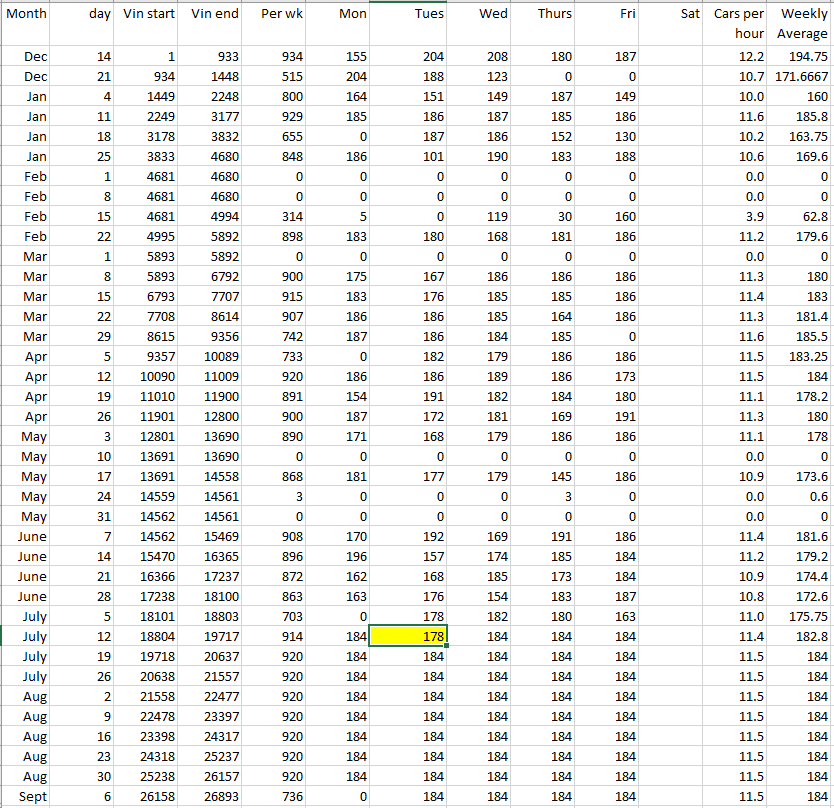Click the Vin start cell 26158
The image size is (834, 808).
pos(148,796)
